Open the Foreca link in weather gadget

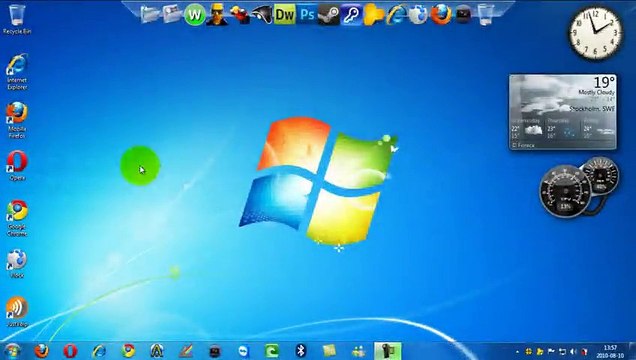pos(523,145)
